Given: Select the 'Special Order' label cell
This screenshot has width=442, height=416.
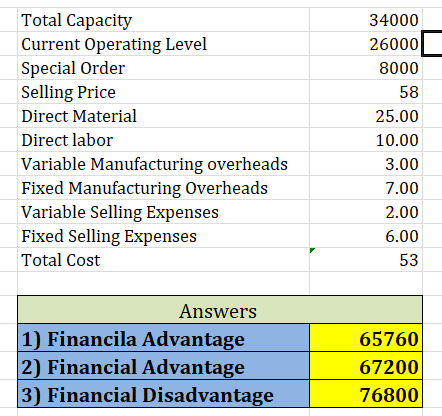Looking at the screenshot, I should (163, 68).
